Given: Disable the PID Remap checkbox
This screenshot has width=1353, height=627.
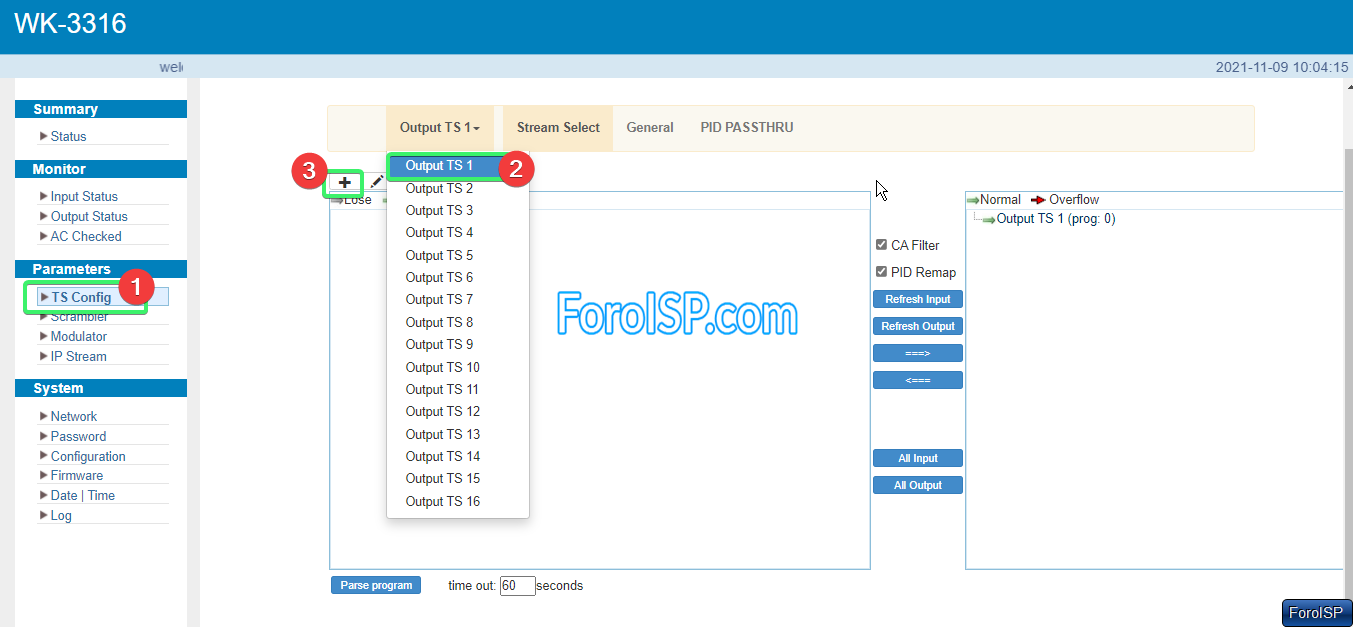Looking at the screenshot, I should [x=881, y=272].
